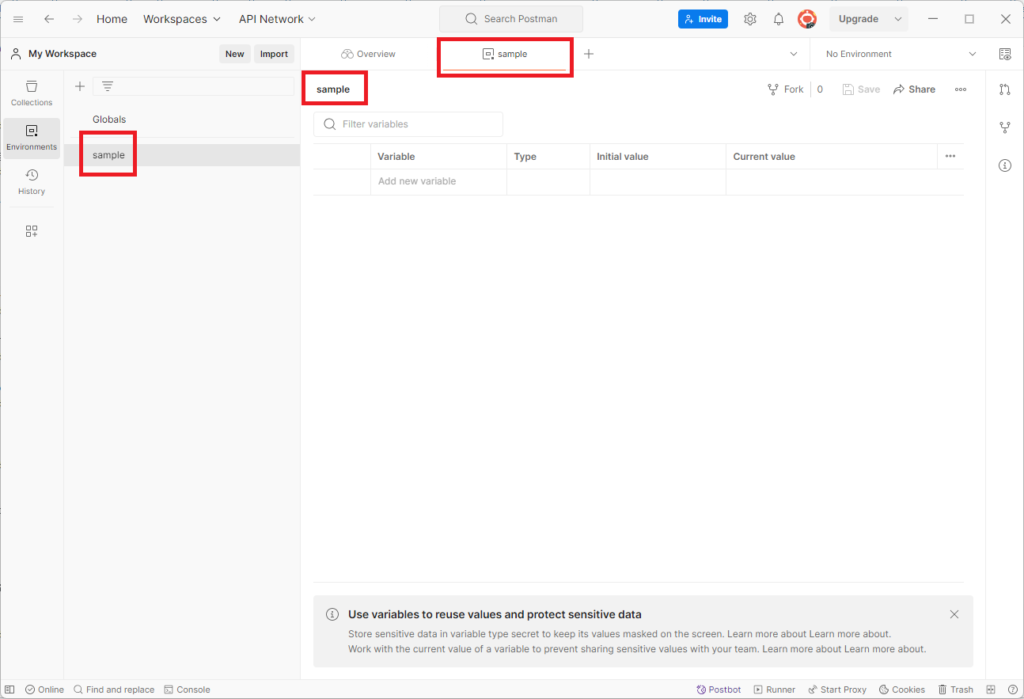Click the Save button
This screenshot has width=1024, height=699.
click(861, 89)
